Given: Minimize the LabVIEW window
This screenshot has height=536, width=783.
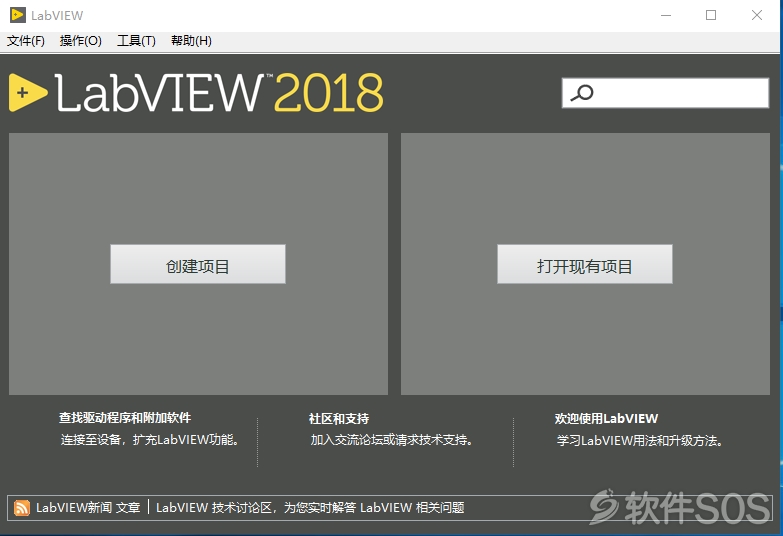Looking at the screenshot, I should [666, 15].
